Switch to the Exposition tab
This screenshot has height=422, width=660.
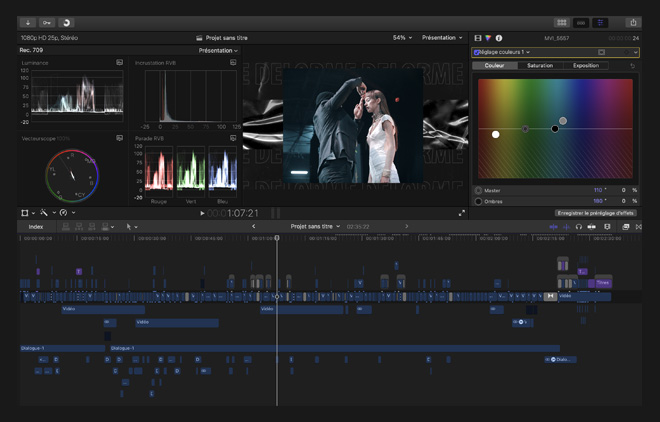(586, 66)
